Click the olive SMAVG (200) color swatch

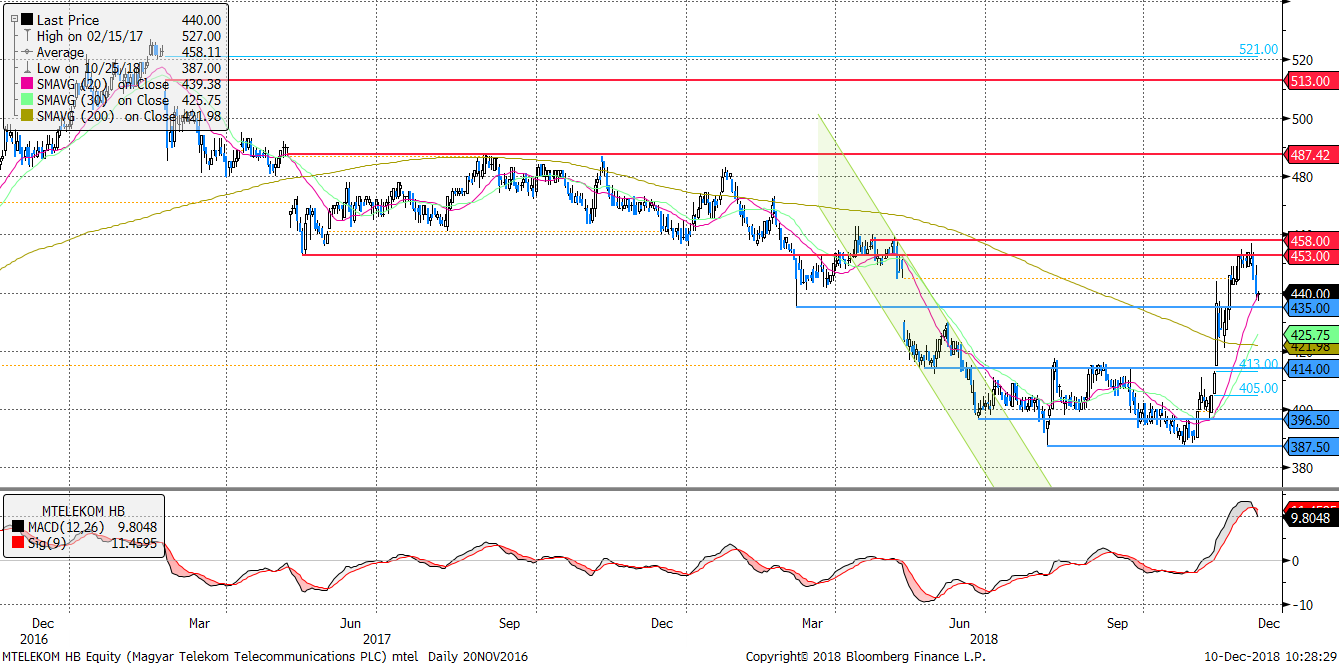point(26,116)
